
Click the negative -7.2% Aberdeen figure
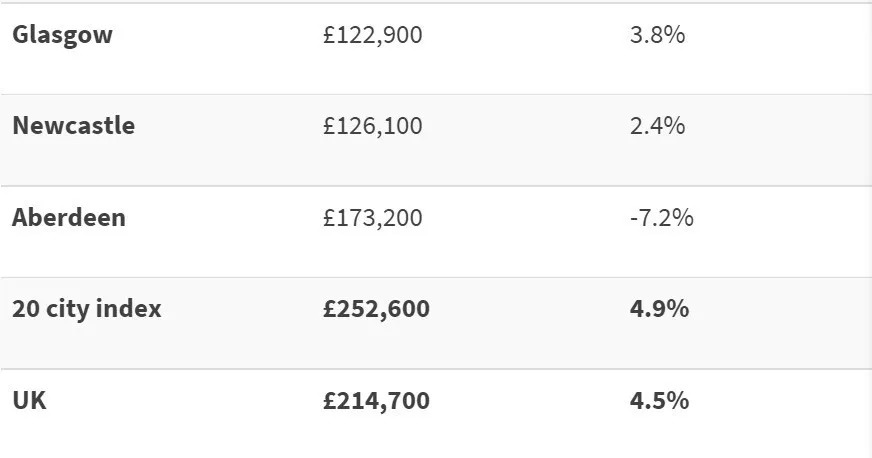(661, 217)
